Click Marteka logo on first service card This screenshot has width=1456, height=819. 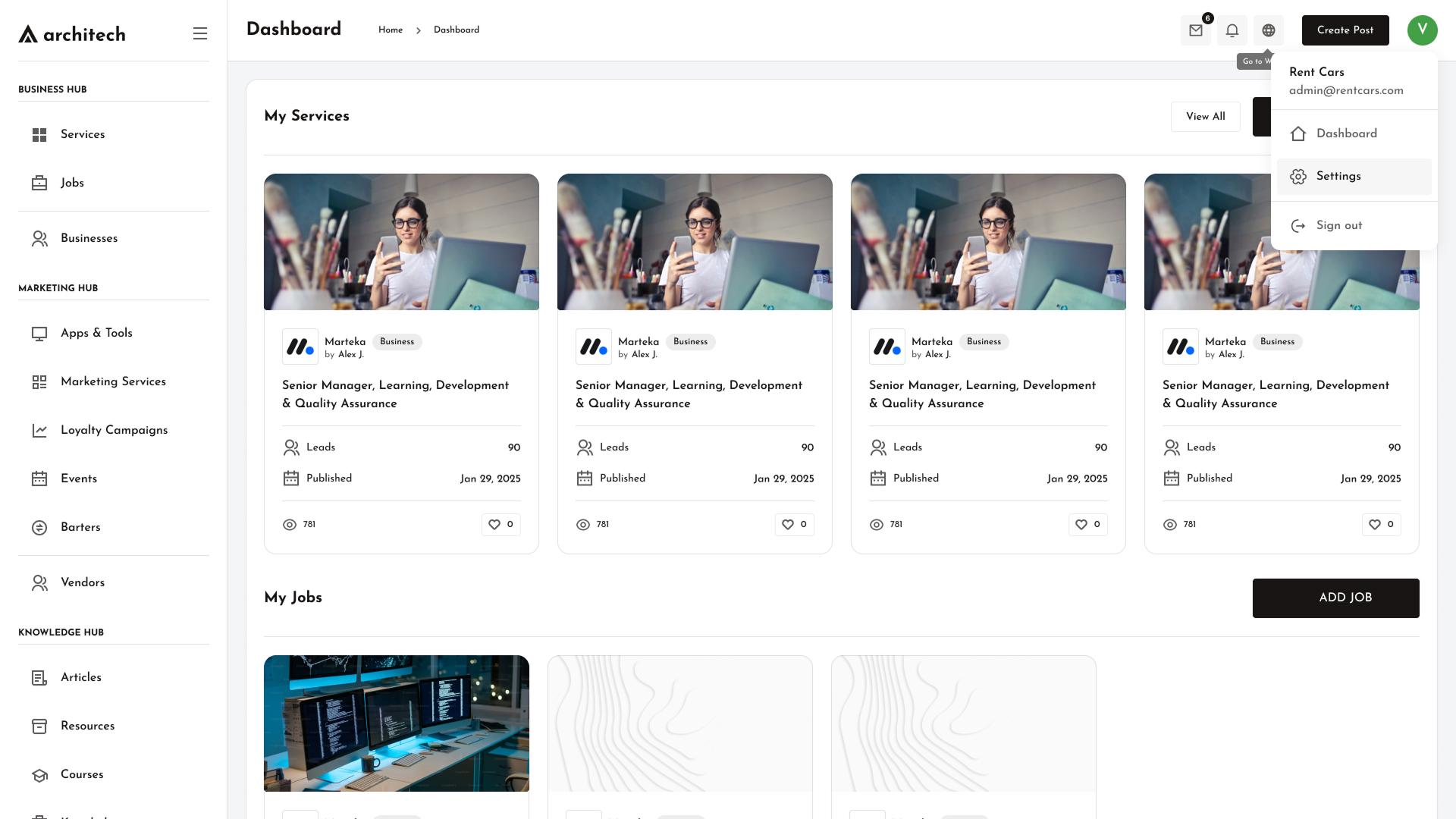[x=300, y=347]
